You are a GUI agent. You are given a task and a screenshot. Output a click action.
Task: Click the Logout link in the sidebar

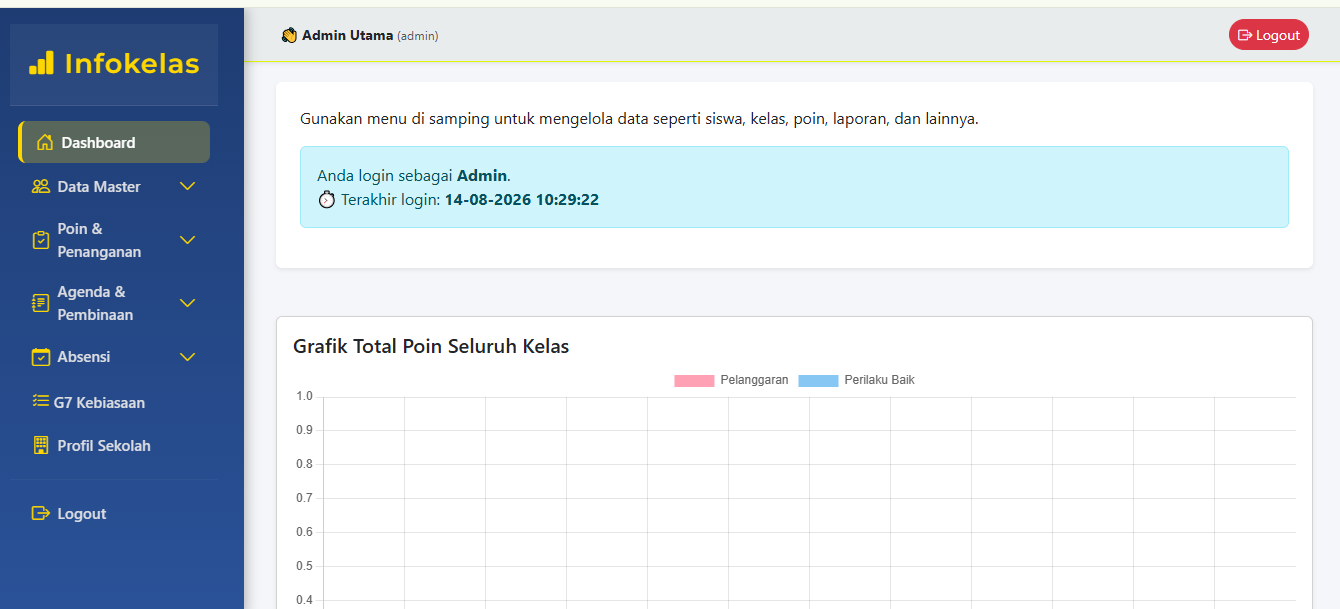tap(114, 513)
